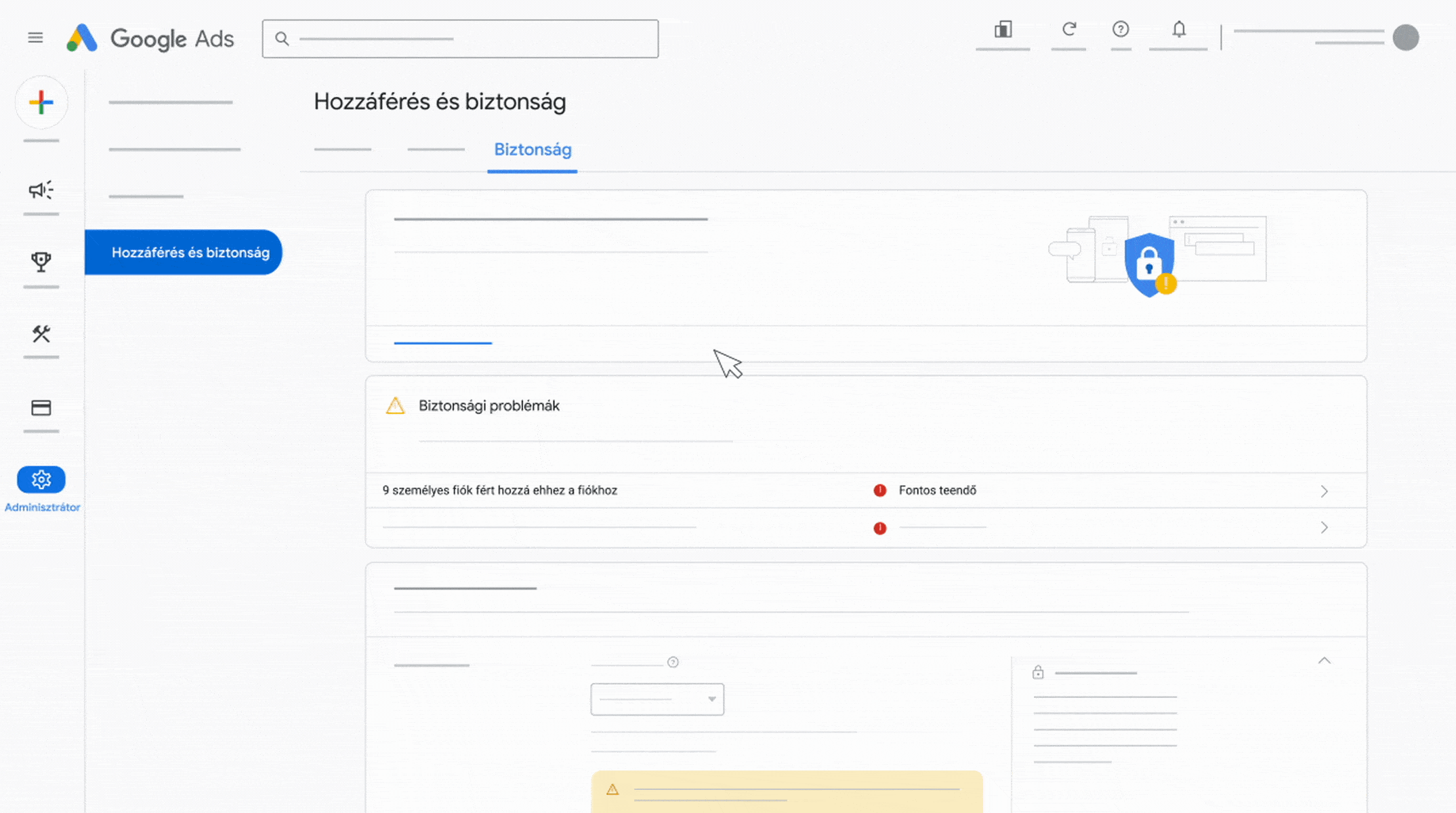Click the Biztonsági problémák heading
The height and width of the screenshot is (813, 1456).
[x=488, y=406]
